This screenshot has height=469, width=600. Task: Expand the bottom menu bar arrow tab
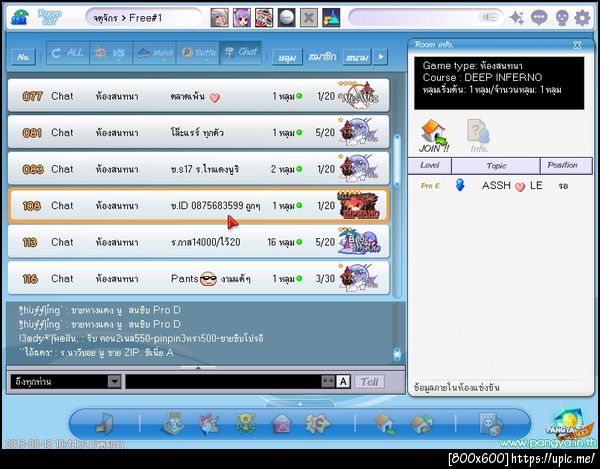300,404
